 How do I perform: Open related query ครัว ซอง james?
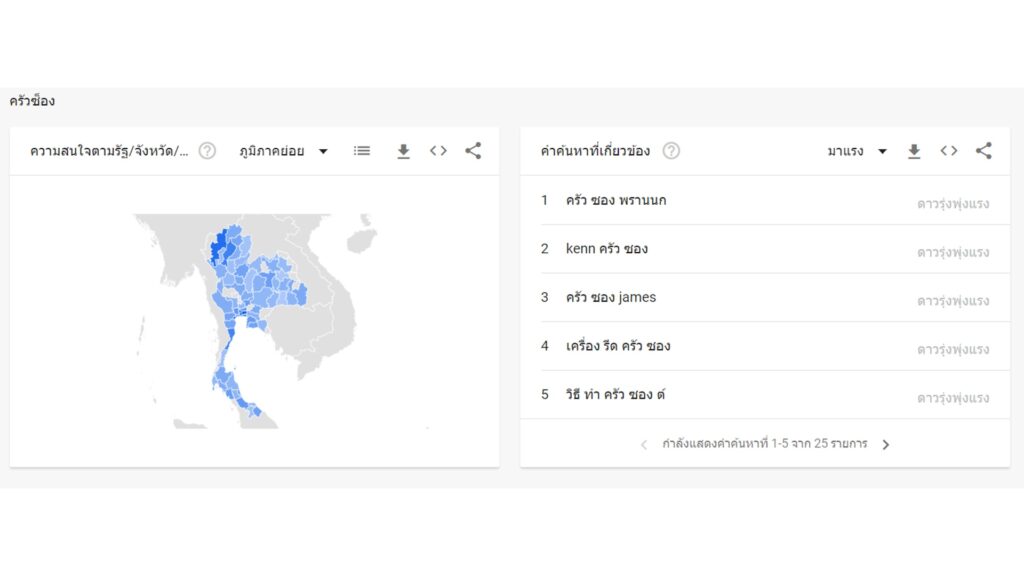point(610,297)
